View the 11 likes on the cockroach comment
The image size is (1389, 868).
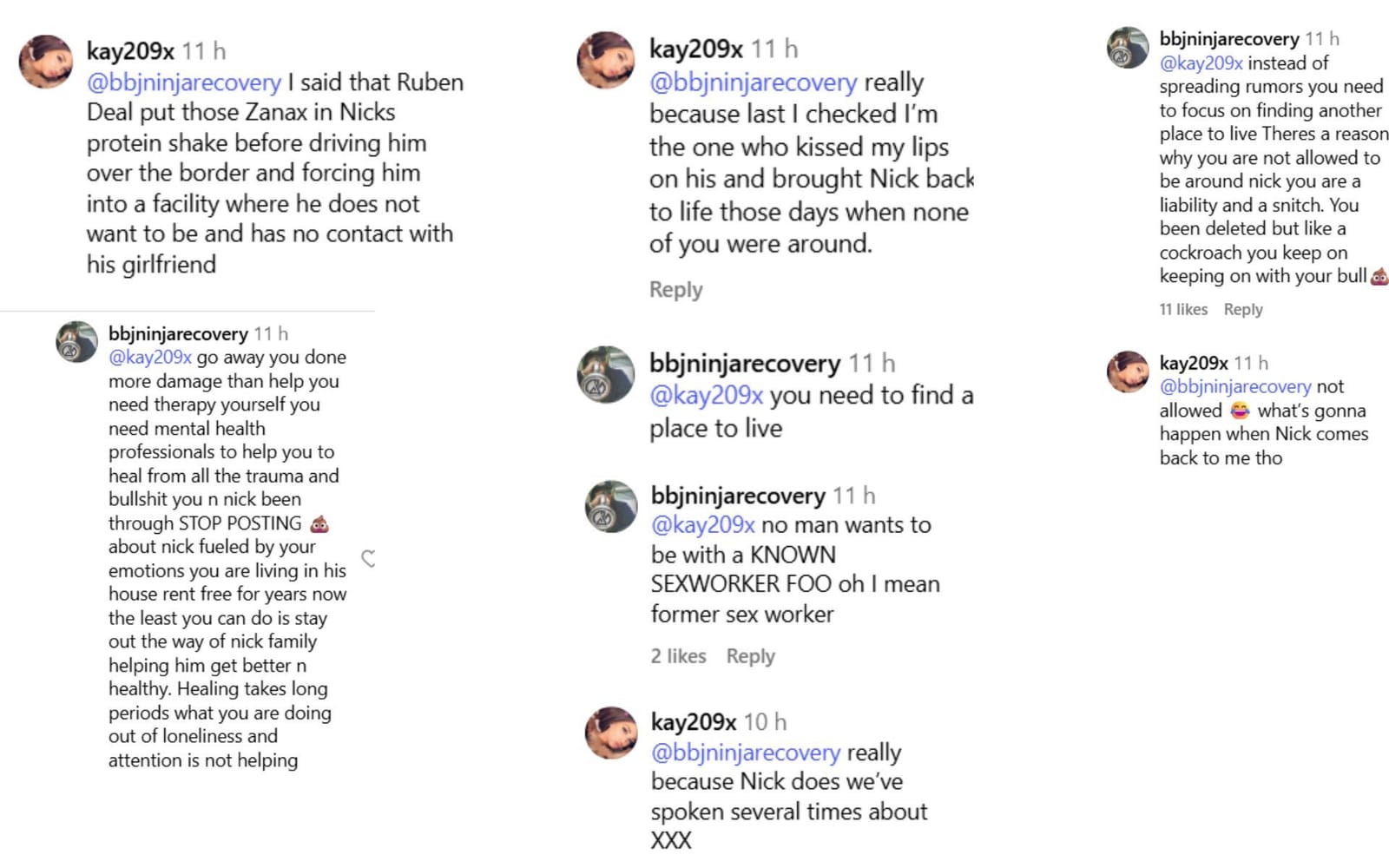[x=1182, y=309]
